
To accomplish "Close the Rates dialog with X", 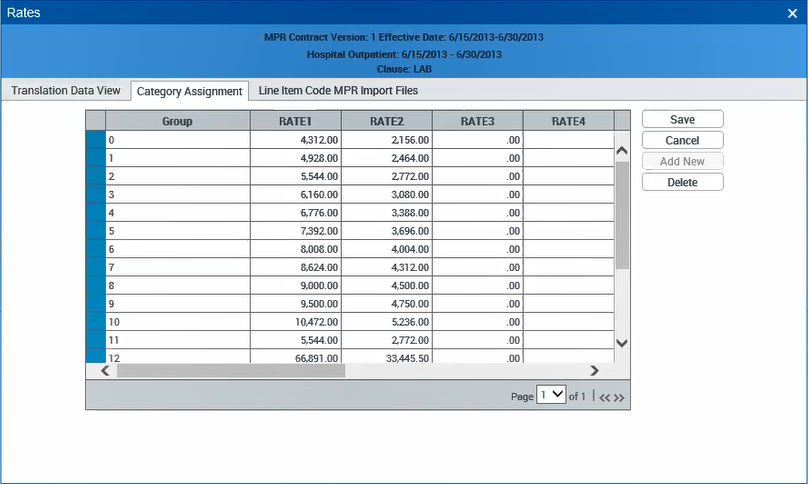I will pyautogui.click(x=792, y=13).
